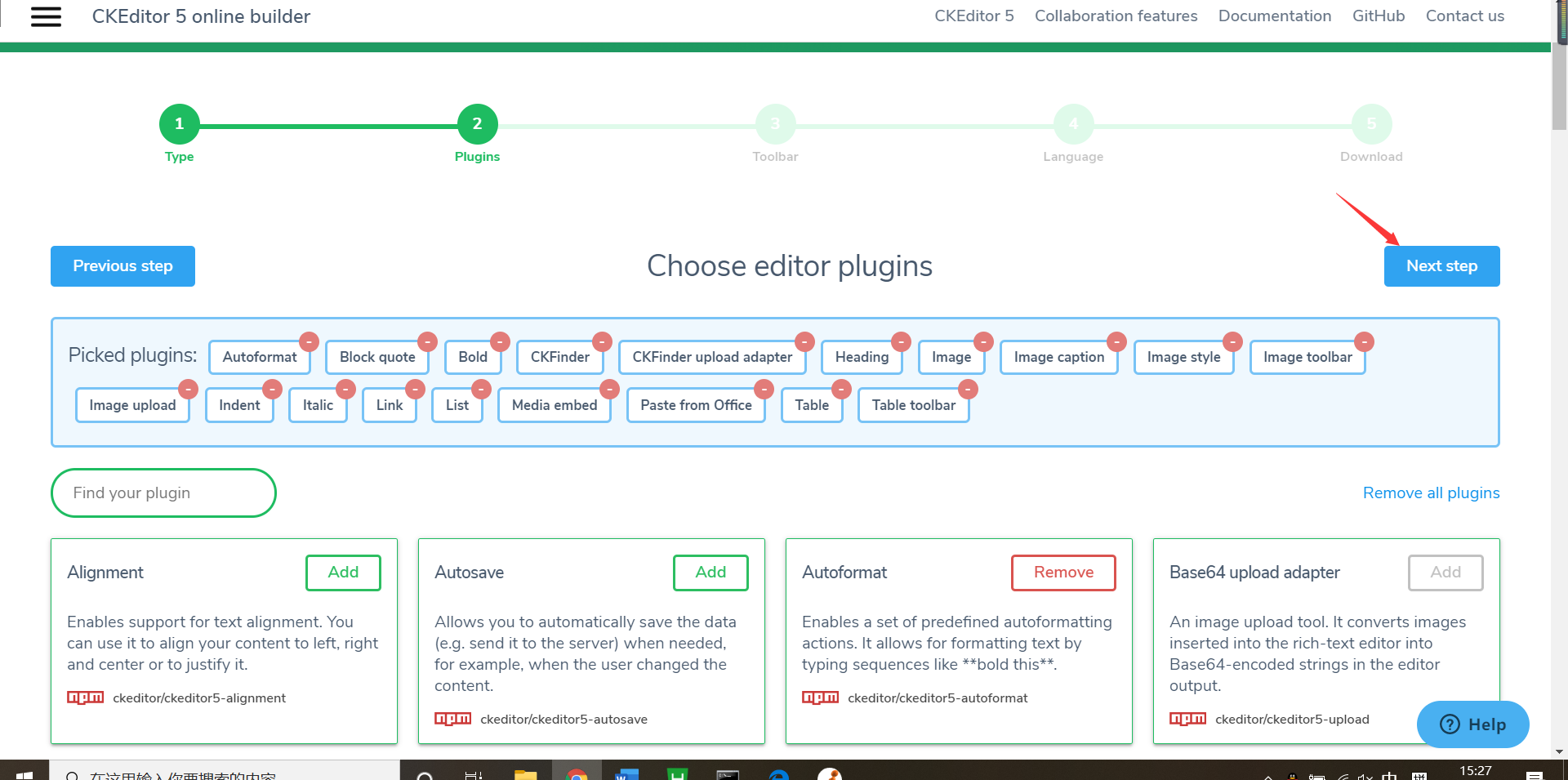Click the npm icon beside ckeditor5-upload
The width and height of the screenshot is (1568, 780).
[1187, 719]
